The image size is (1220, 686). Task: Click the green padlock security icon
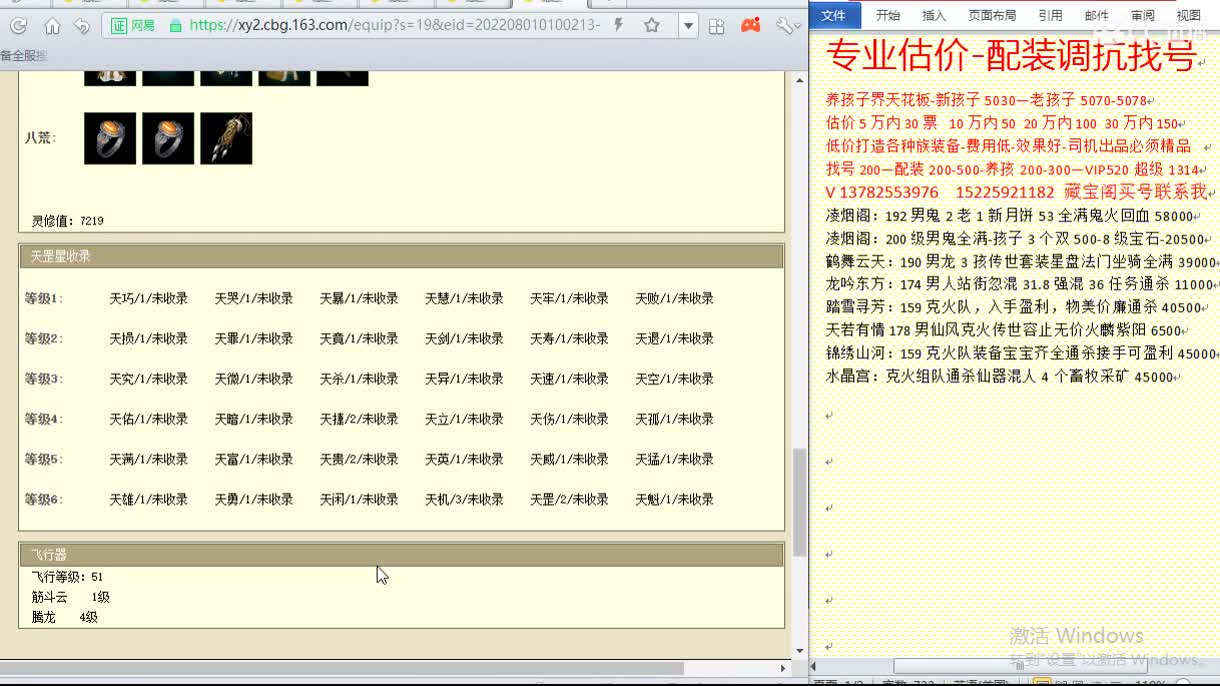pyautogui.click(x=176, y=26)
